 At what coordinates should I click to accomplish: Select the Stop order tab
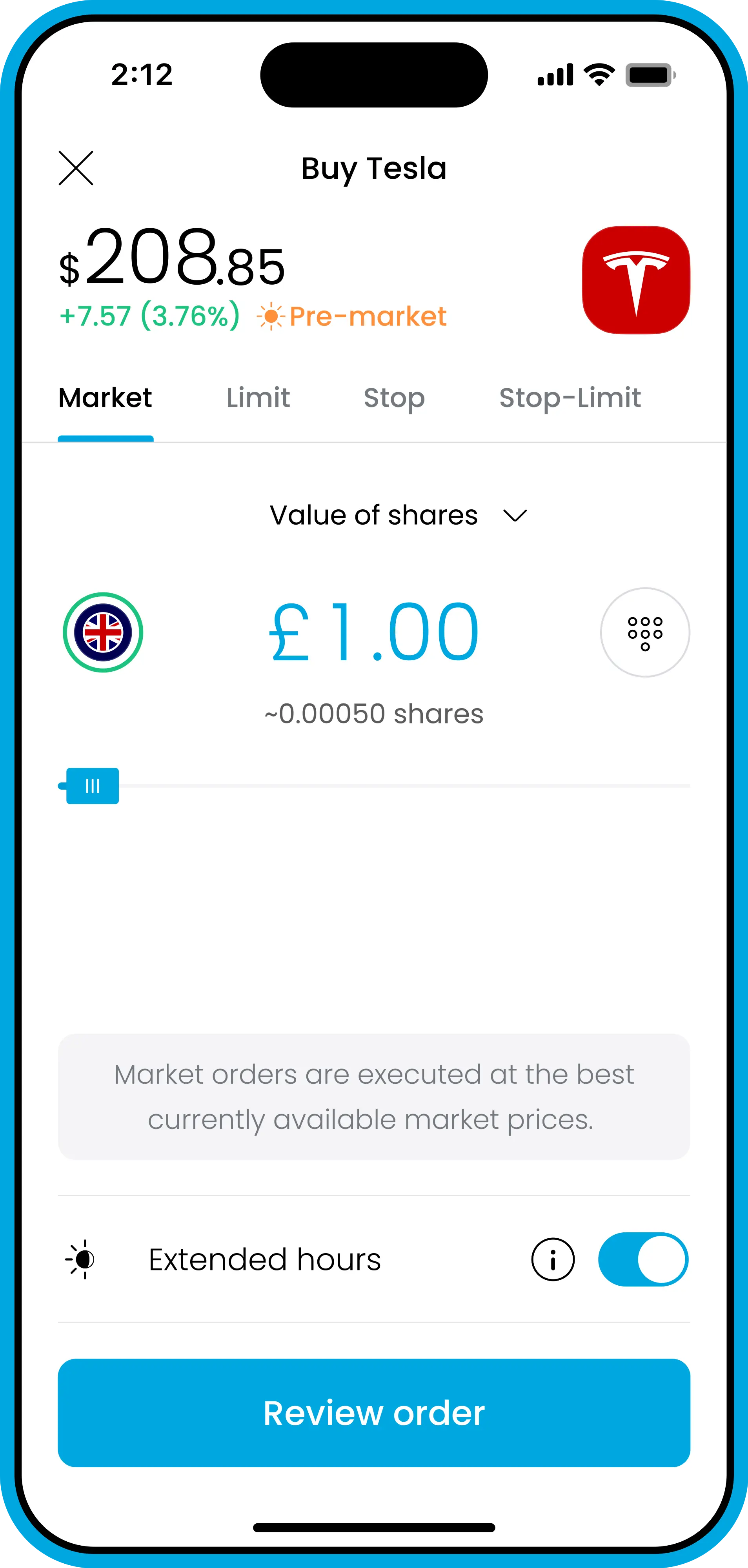pyautogui.click(x=394, y=398)
